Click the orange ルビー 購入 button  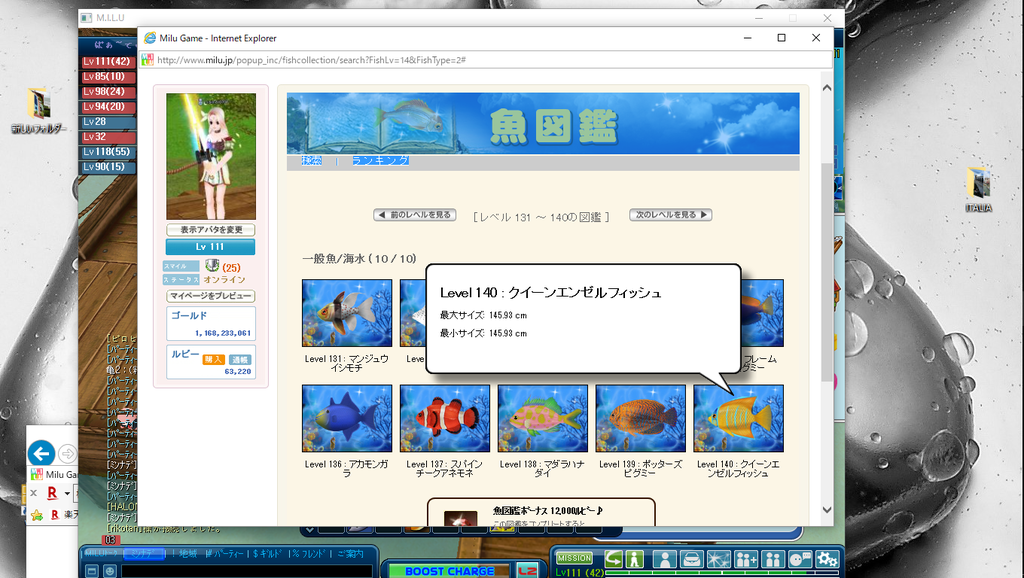pyautogui.click(x=213, y=359)
